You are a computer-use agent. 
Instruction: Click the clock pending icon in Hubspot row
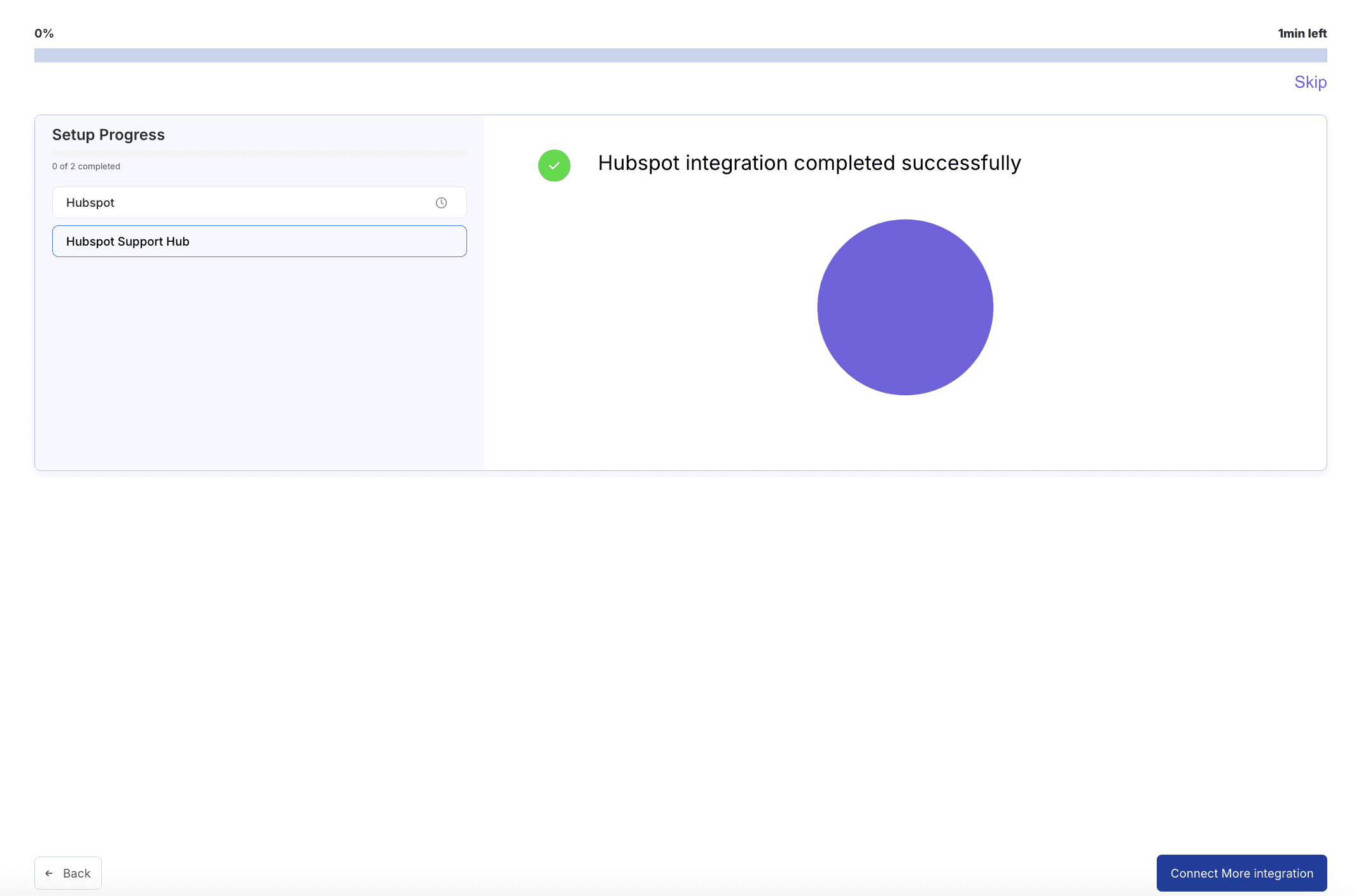click(x=441, y=203)
